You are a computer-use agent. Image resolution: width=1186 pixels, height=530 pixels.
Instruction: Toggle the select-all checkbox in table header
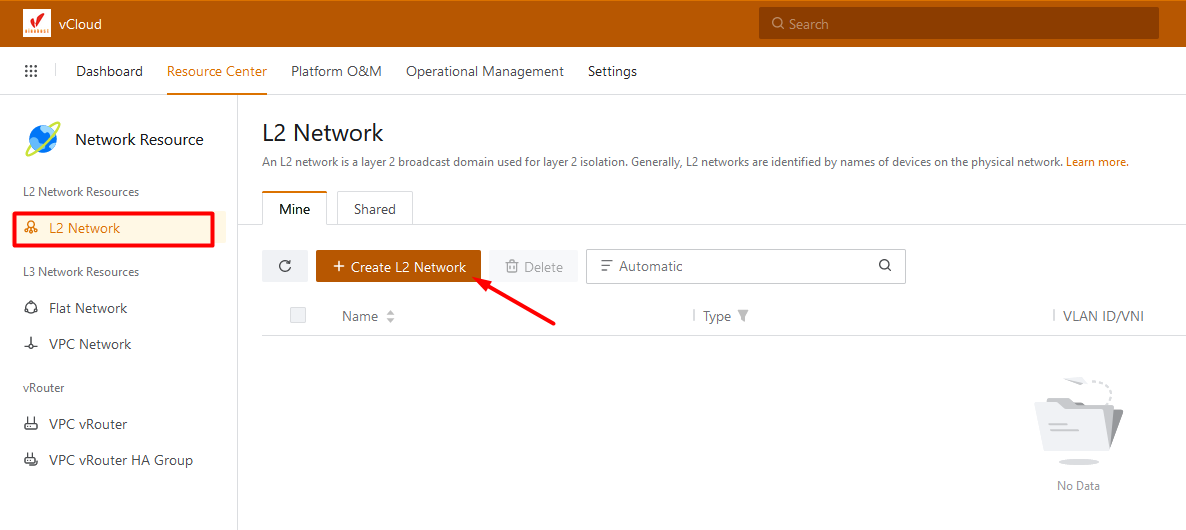pos(298,315)
